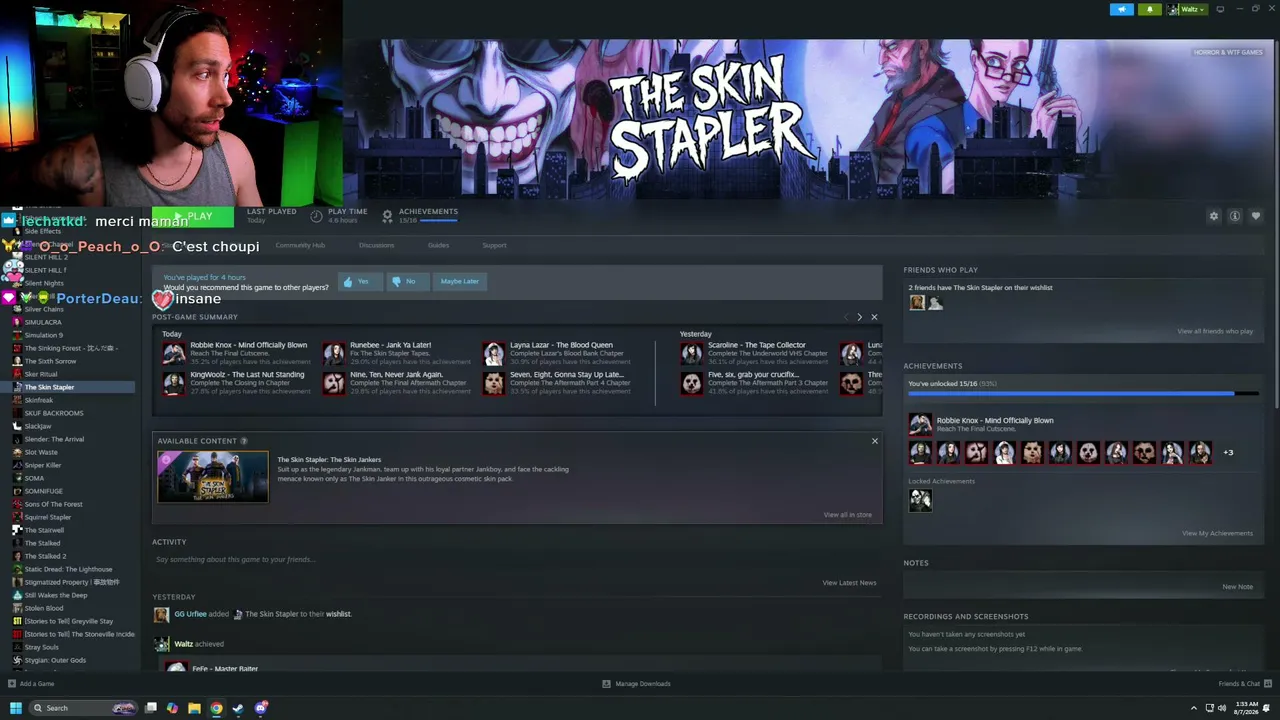Switch to the Community Hub tab
Image resolution: width=1280 pixels, height=720 pixels.
(300, 245)
